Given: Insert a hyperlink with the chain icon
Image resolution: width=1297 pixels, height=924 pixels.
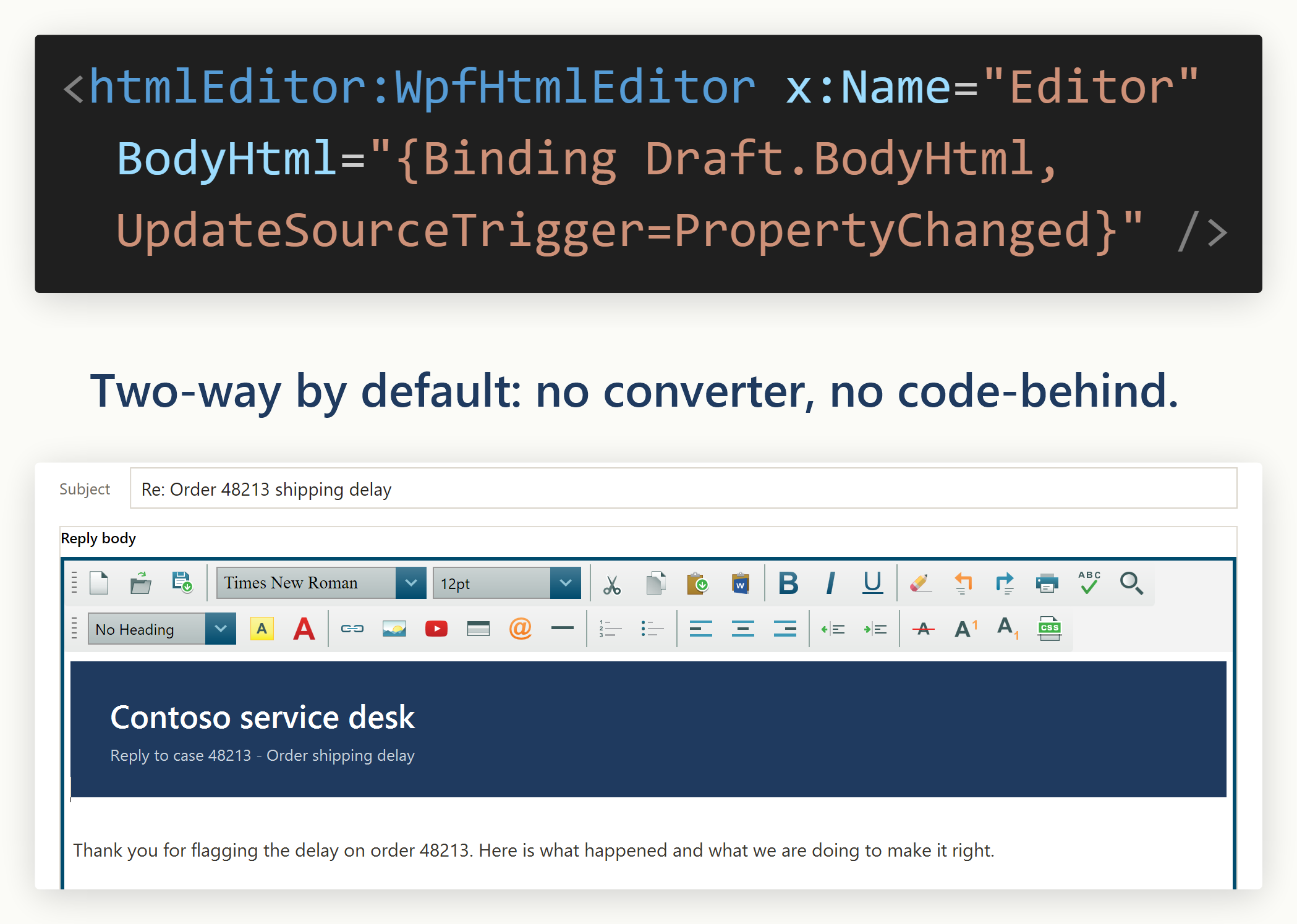Looking at the screenshot, I should click(352, 629).
